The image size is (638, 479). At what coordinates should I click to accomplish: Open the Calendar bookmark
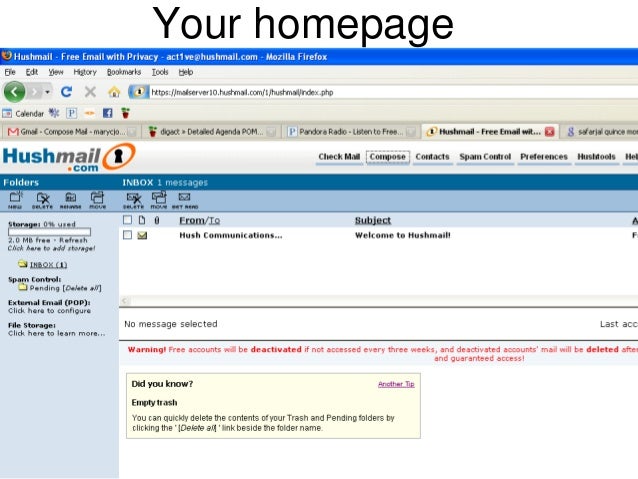pyautogui.click(x=23, y=114)
